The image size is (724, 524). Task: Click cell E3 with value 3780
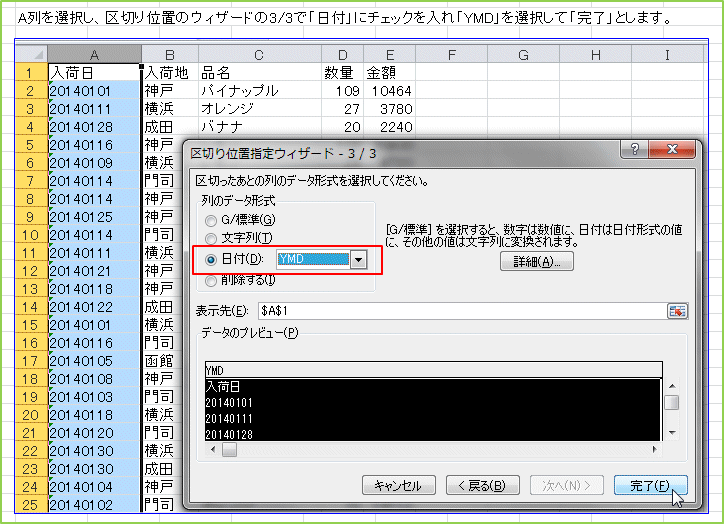pos(390,108)
